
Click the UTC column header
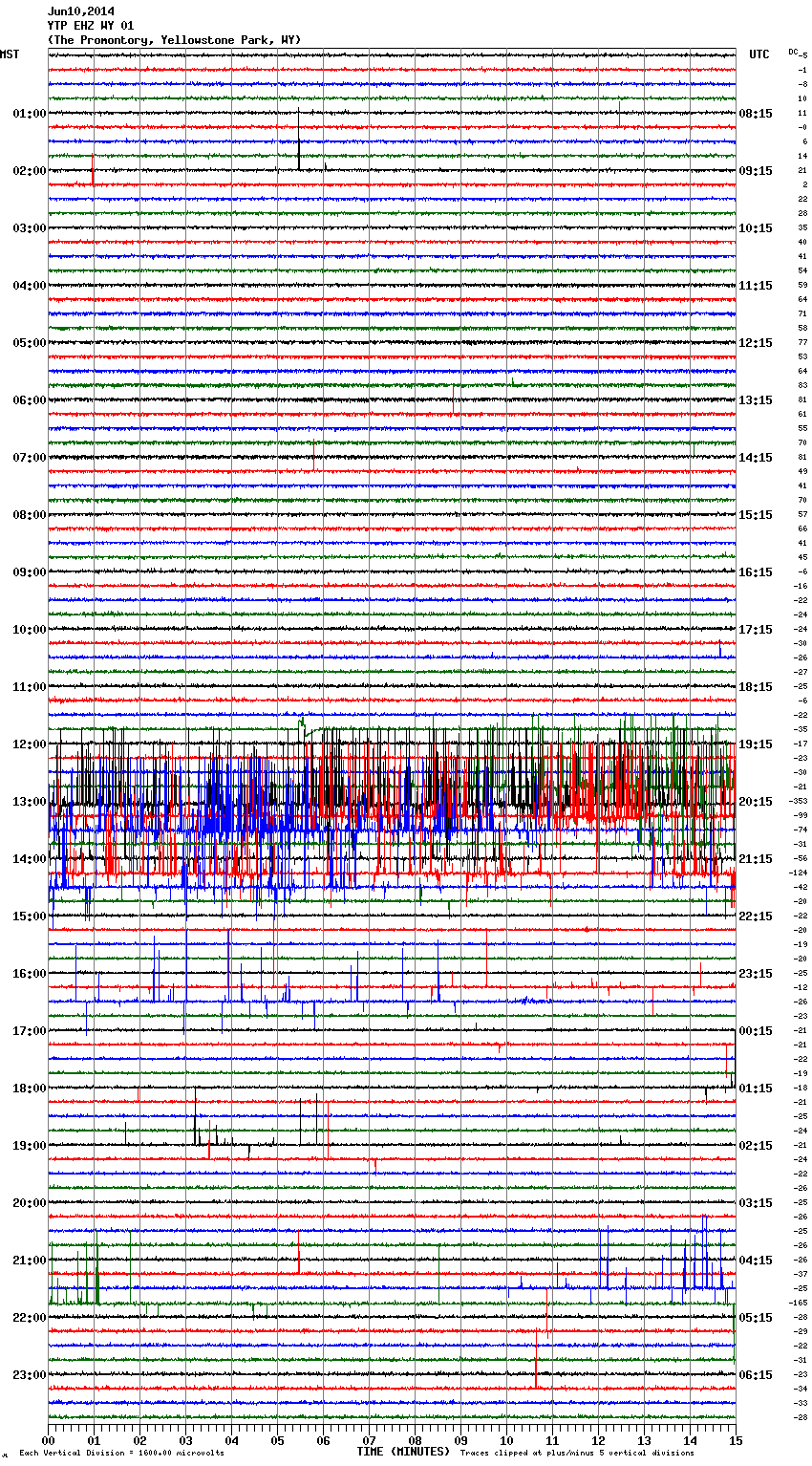[759, 54]
